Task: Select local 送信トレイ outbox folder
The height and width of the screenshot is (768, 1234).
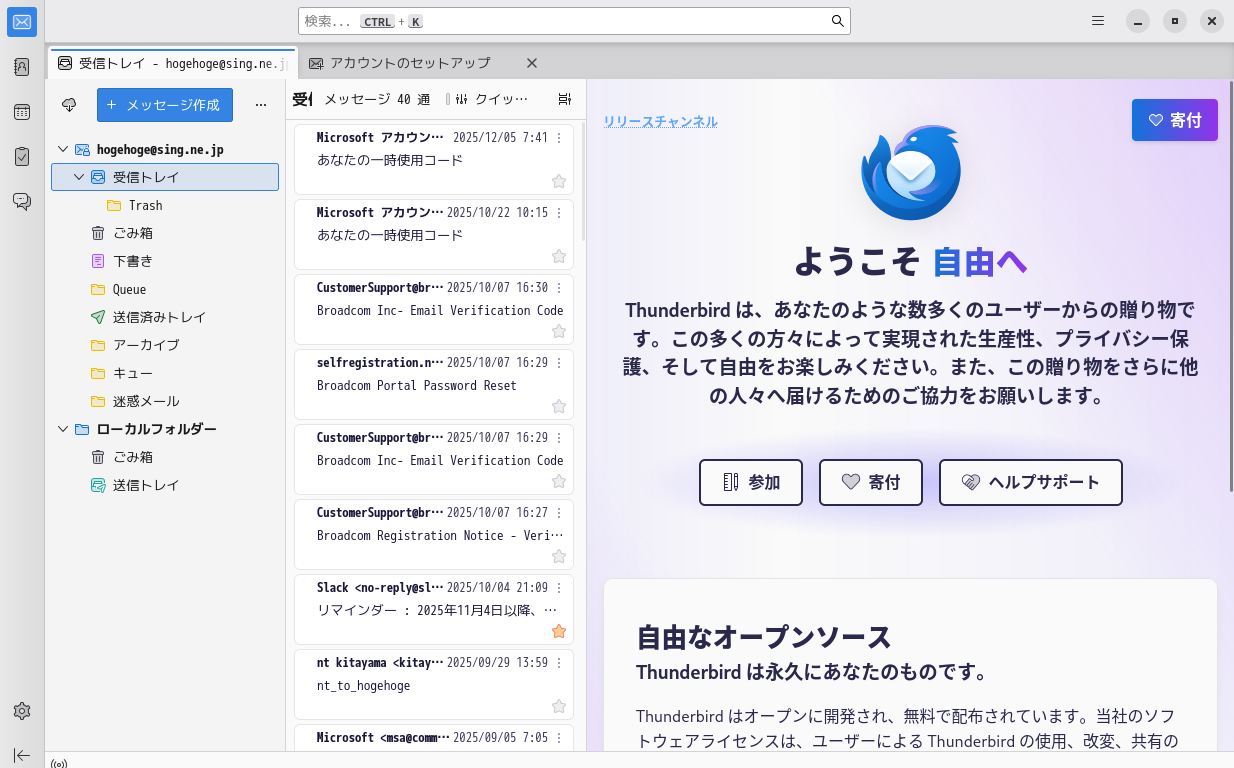Action: tap(165, 485)
